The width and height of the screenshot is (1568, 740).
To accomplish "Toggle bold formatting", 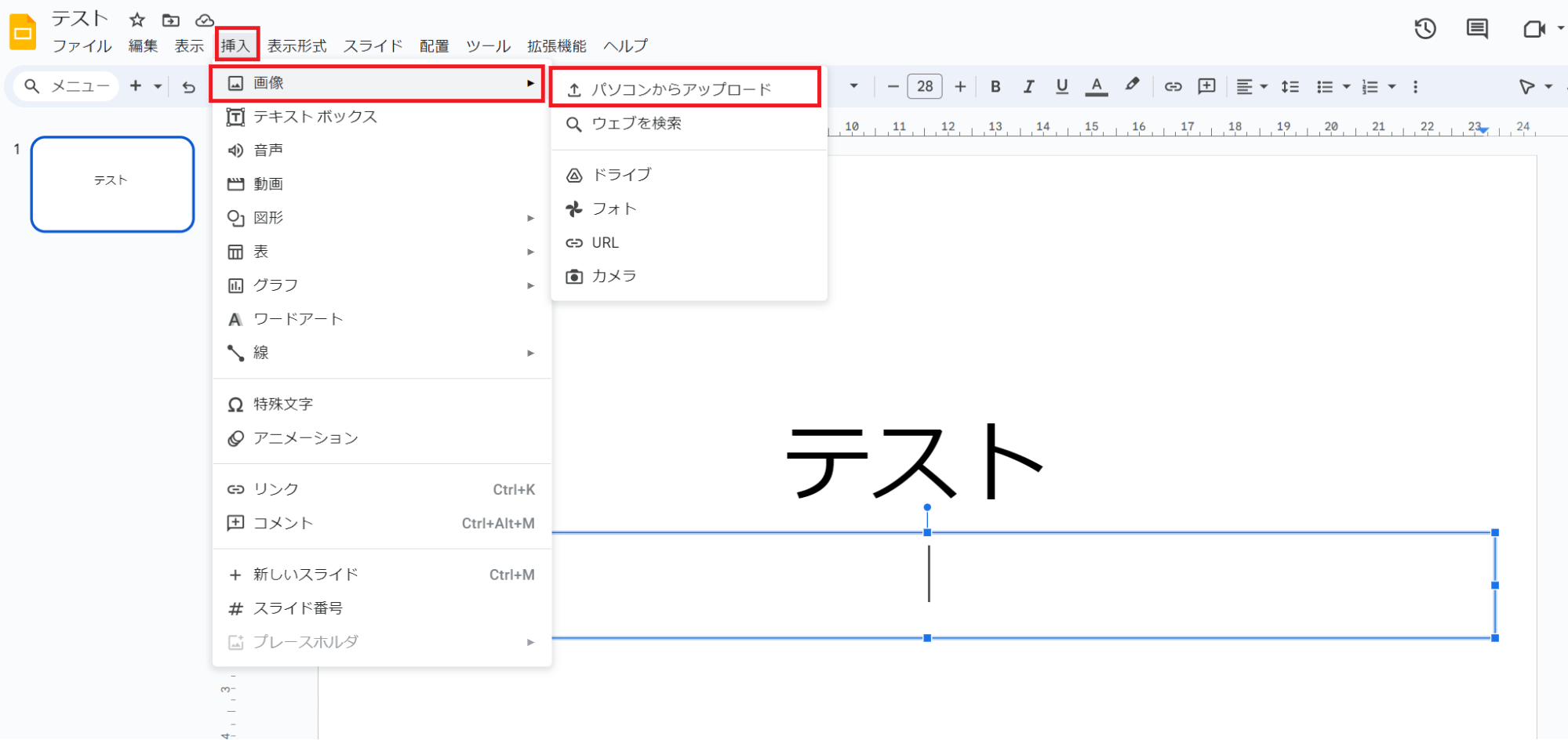I will [x=995, y=86].
